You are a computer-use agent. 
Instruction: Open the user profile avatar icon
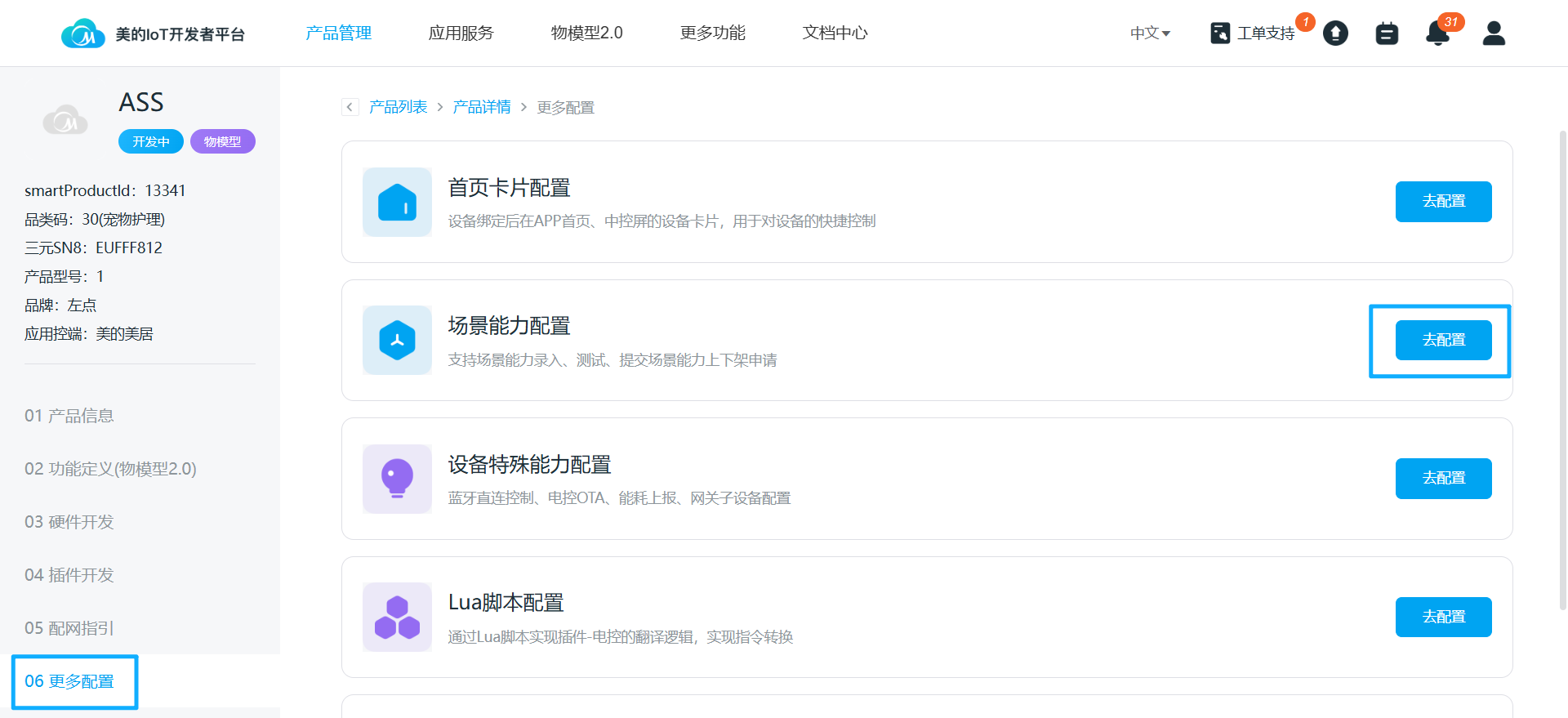click(1494, 33)
